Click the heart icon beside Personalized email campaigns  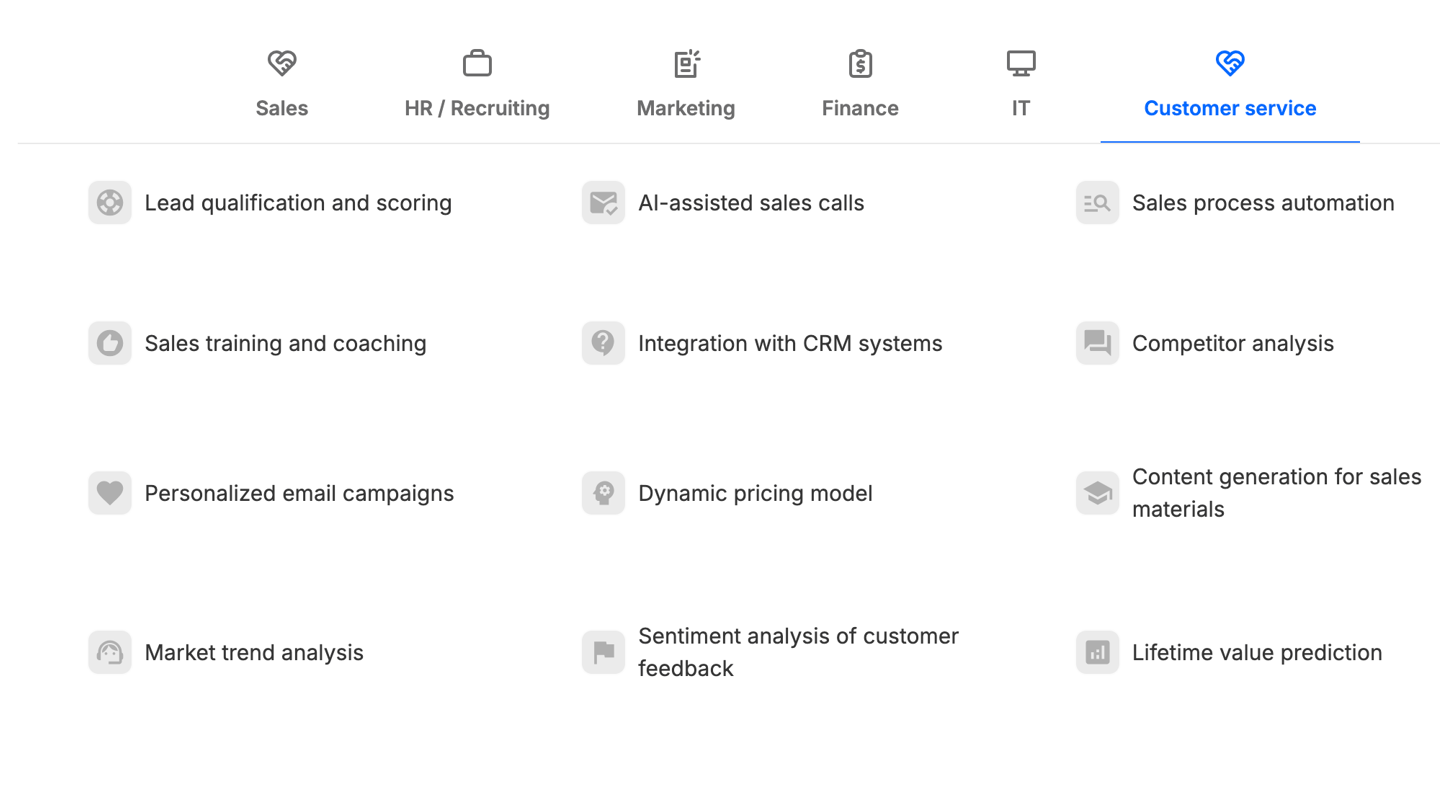click(x=110, y=493)
